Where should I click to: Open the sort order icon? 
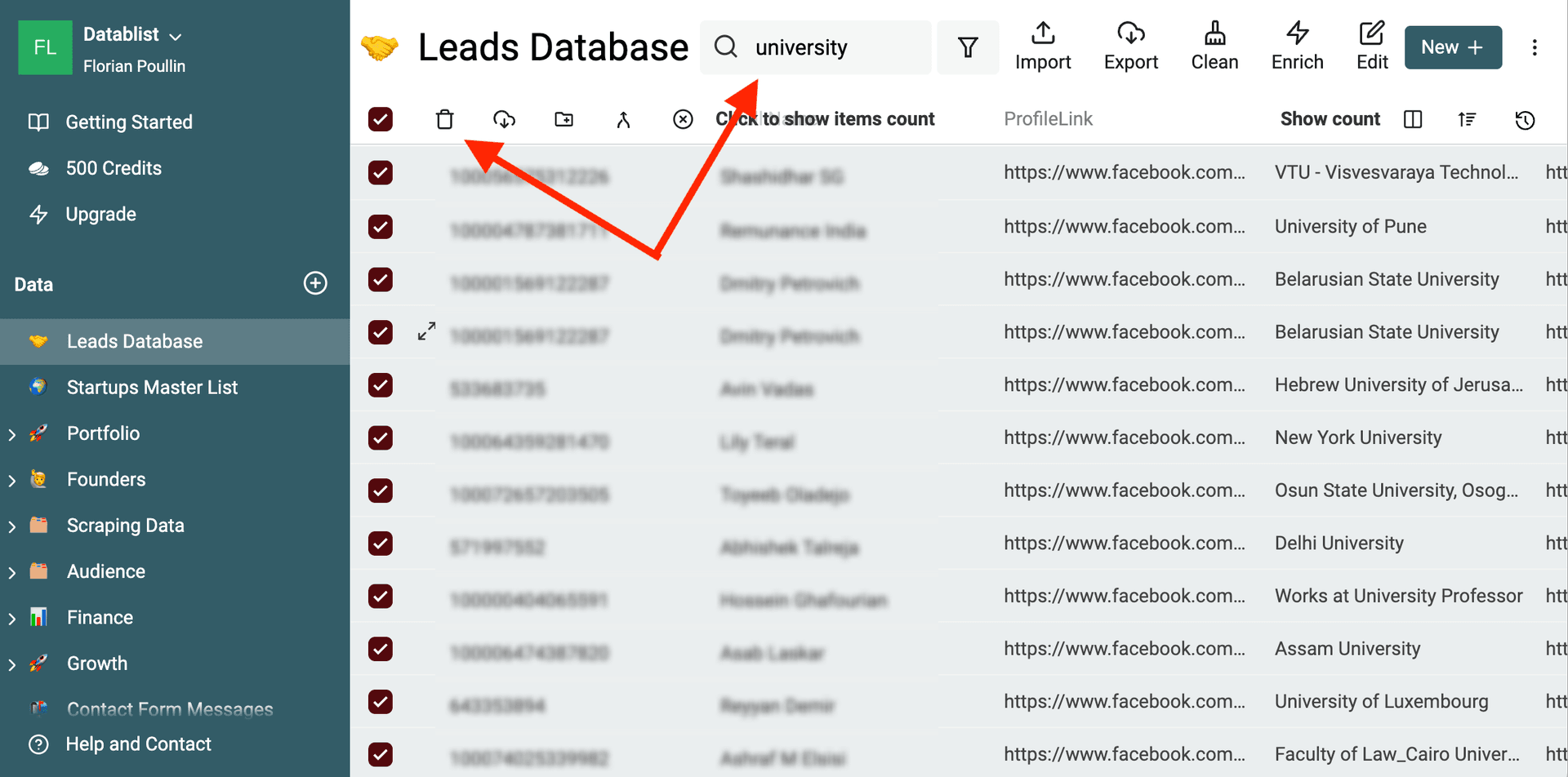(1467, 119)
